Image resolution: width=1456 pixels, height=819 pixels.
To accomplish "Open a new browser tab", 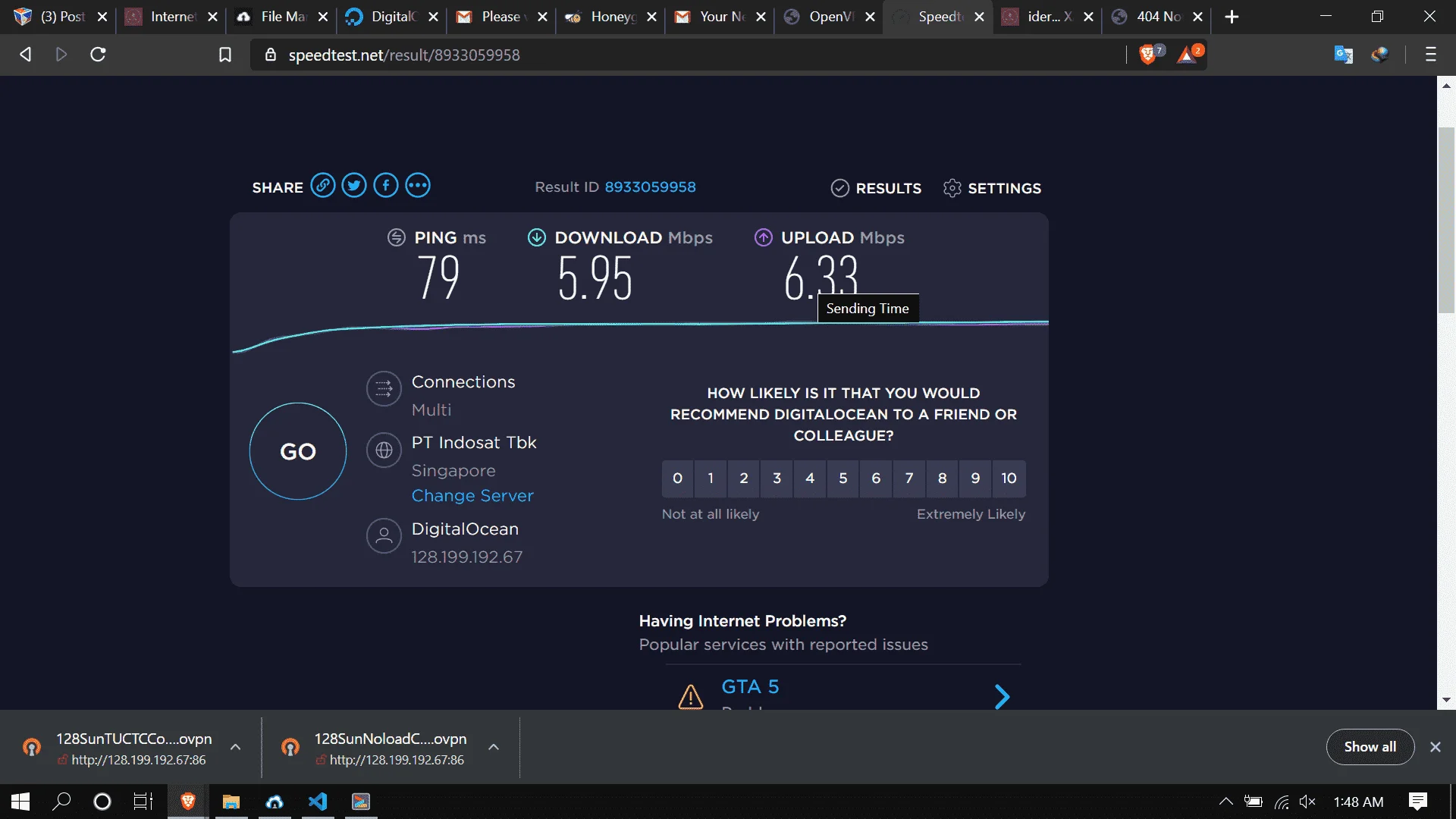I will [1232, 17].
